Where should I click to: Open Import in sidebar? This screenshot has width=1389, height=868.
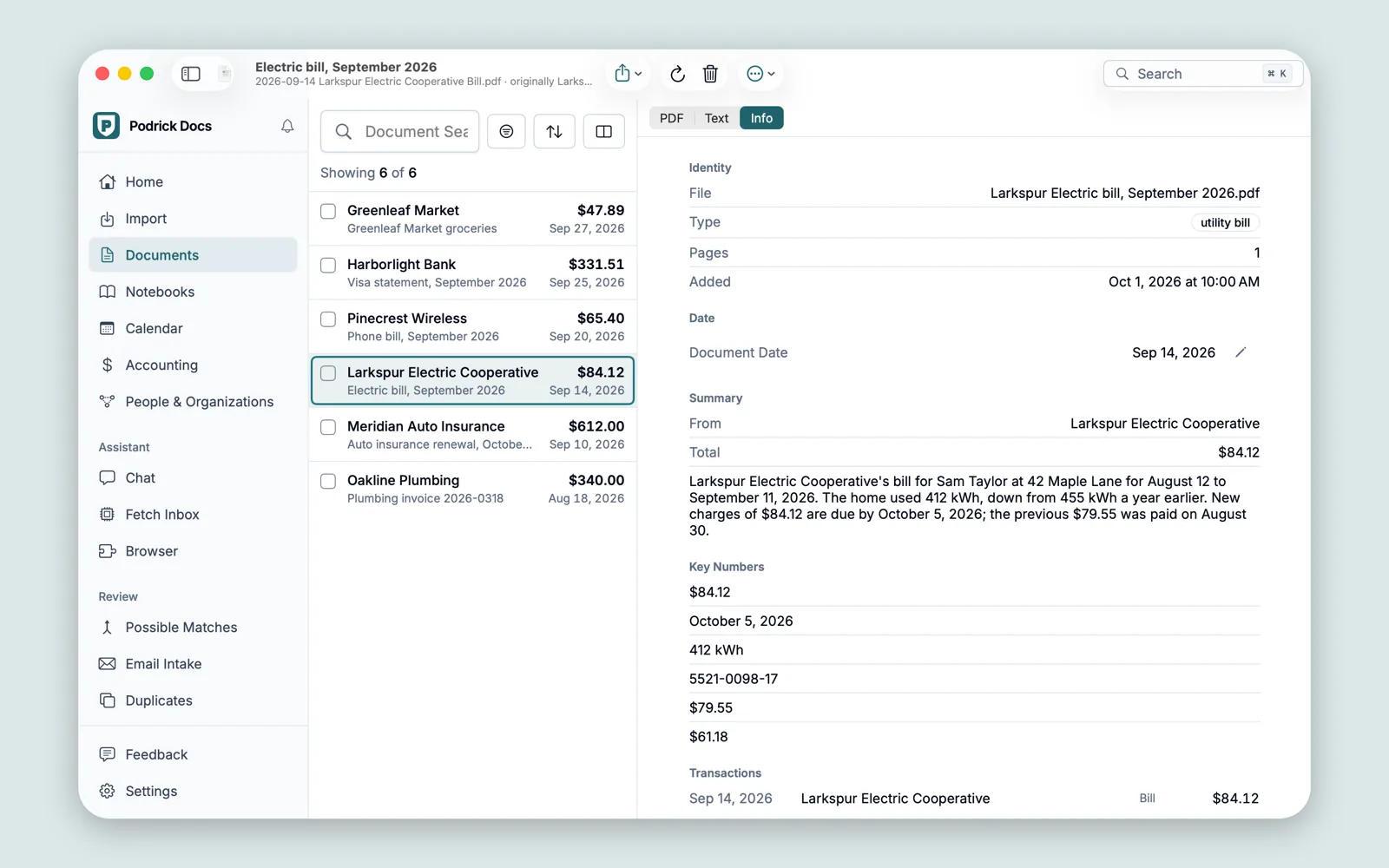click(x=193, y=219)
